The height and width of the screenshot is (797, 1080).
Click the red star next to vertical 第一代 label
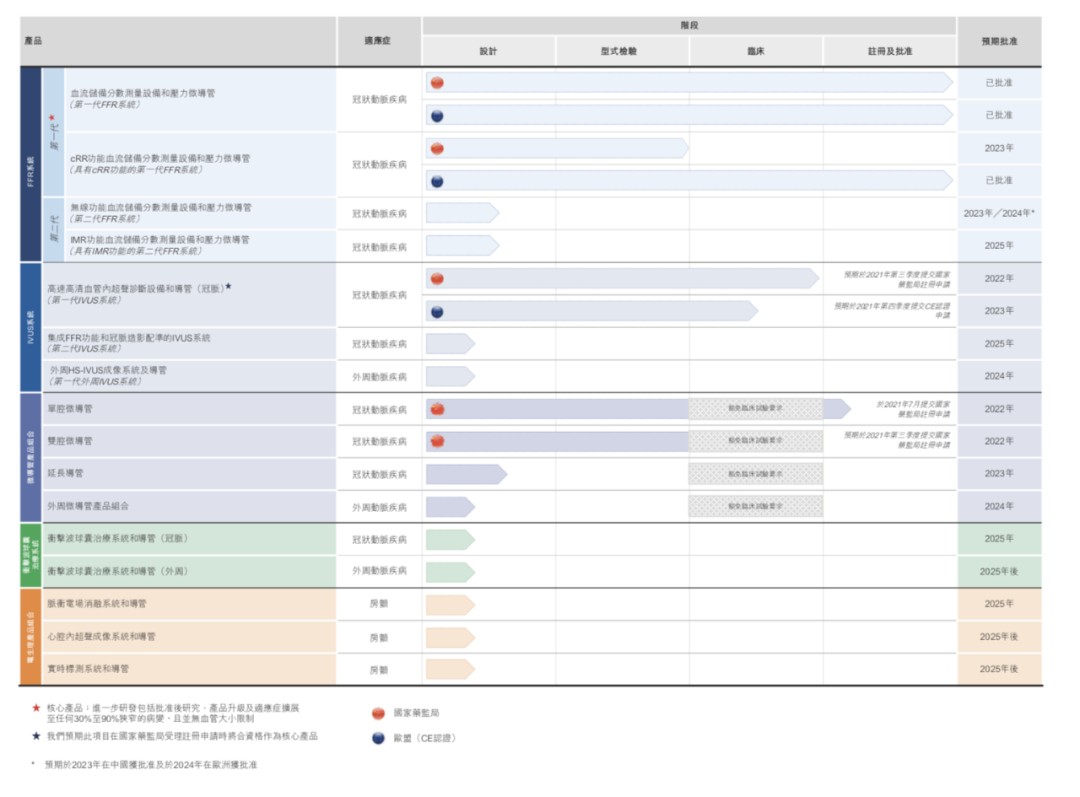coord(52,117)
